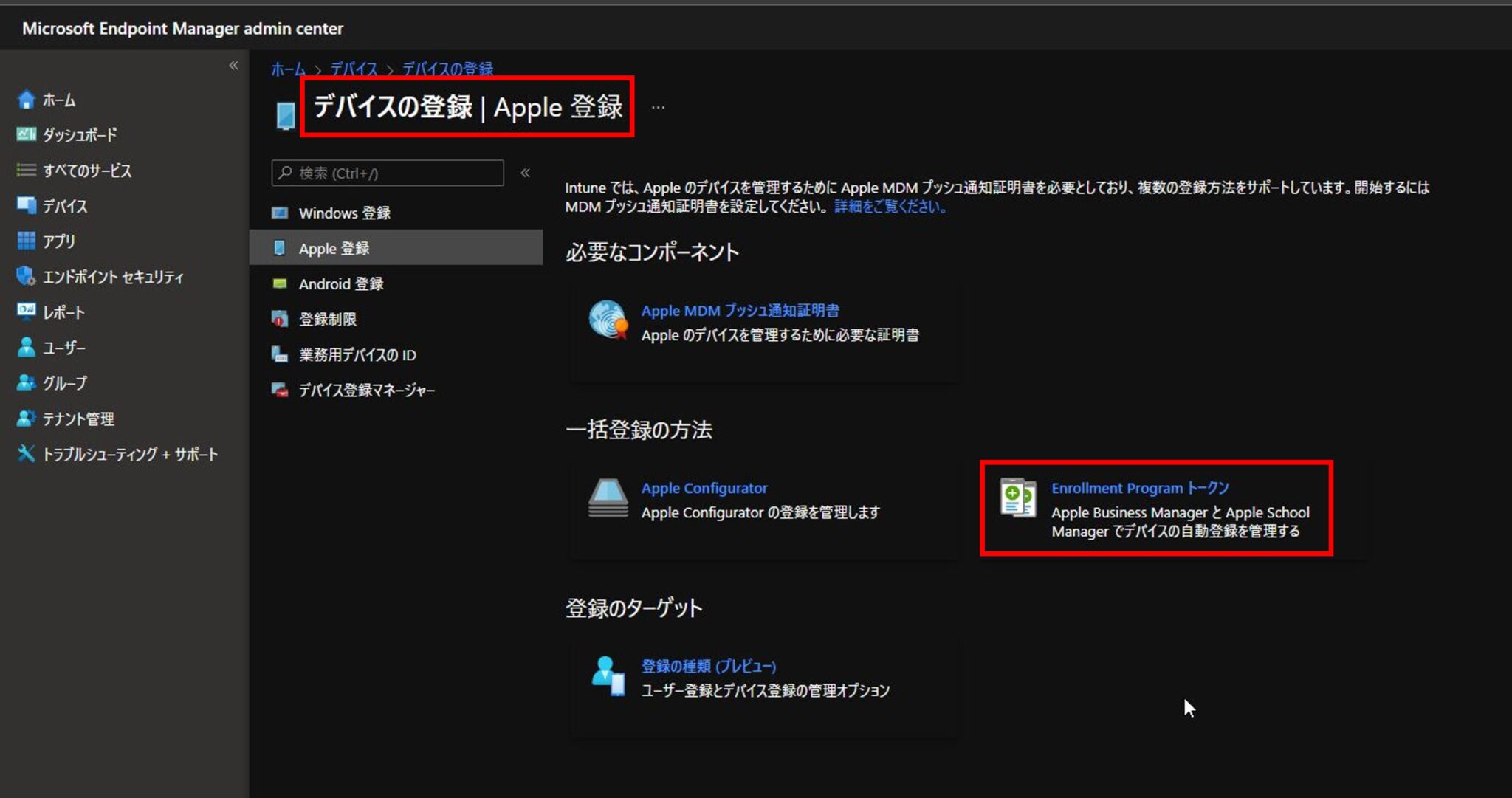Viewport: 1512px width, 798px height.
Task: Click the device icon beside the page title
Action: (286, 116)
